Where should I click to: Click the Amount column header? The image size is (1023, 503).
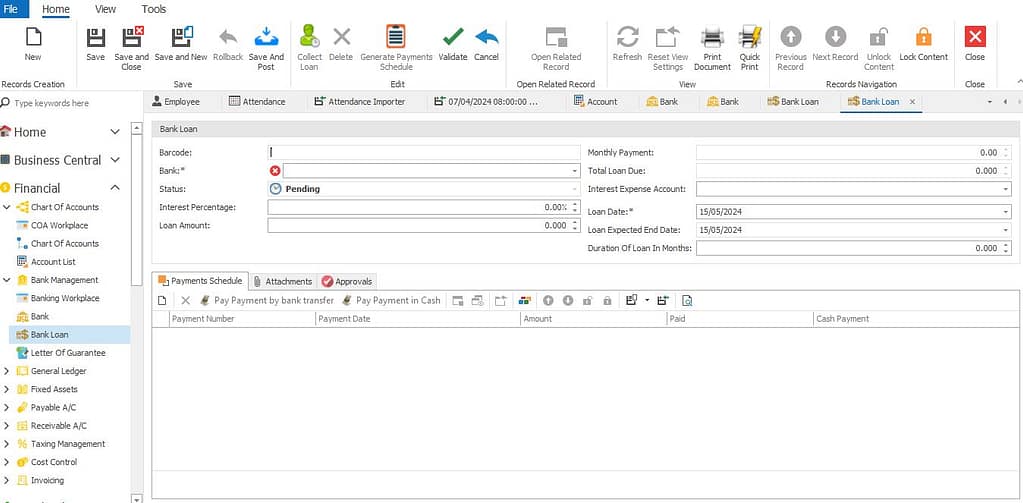point(594,319)
